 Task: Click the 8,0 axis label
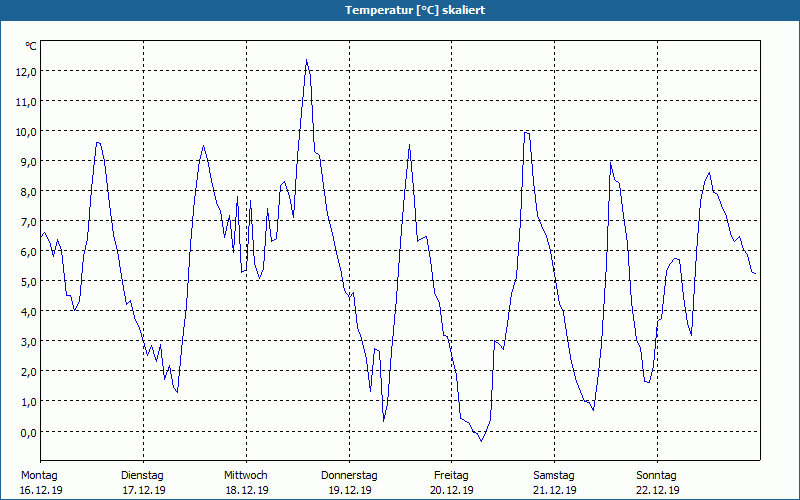28,192
